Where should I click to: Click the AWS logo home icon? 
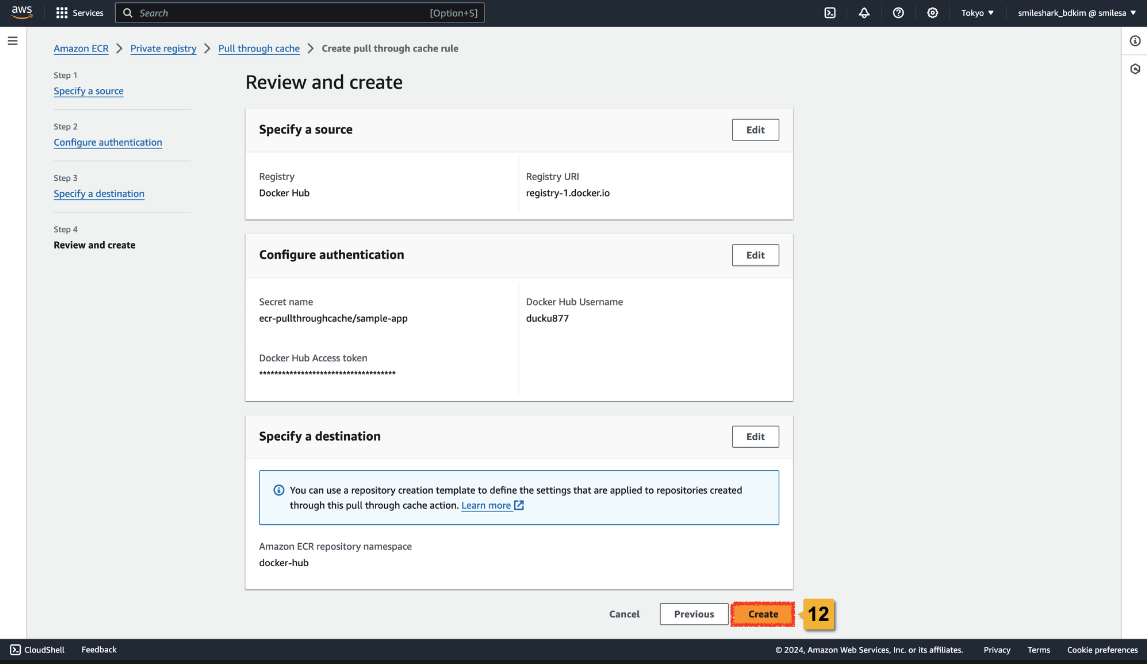(22, 12)
